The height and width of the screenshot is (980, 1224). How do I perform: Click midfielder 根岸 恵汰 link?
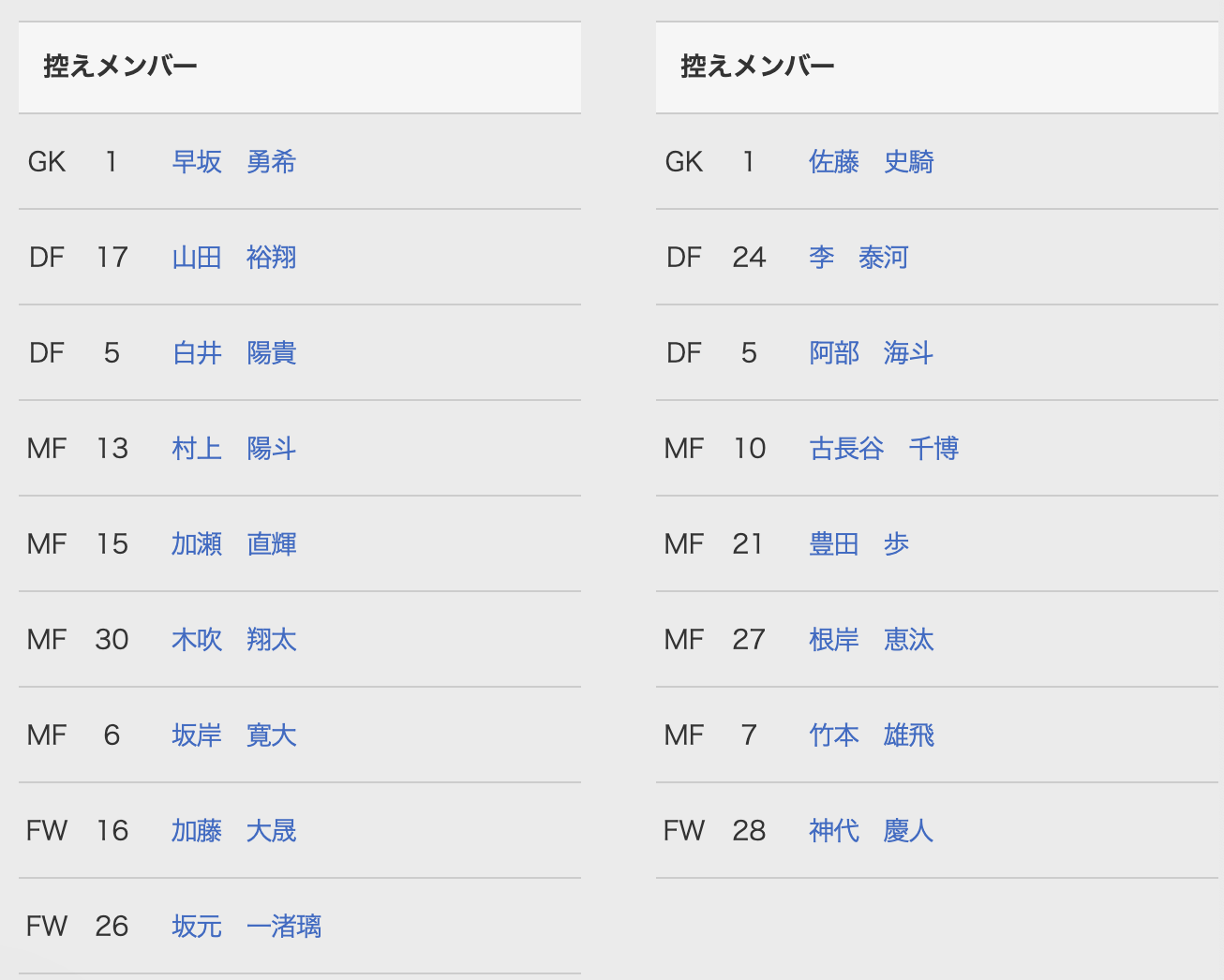871,640
